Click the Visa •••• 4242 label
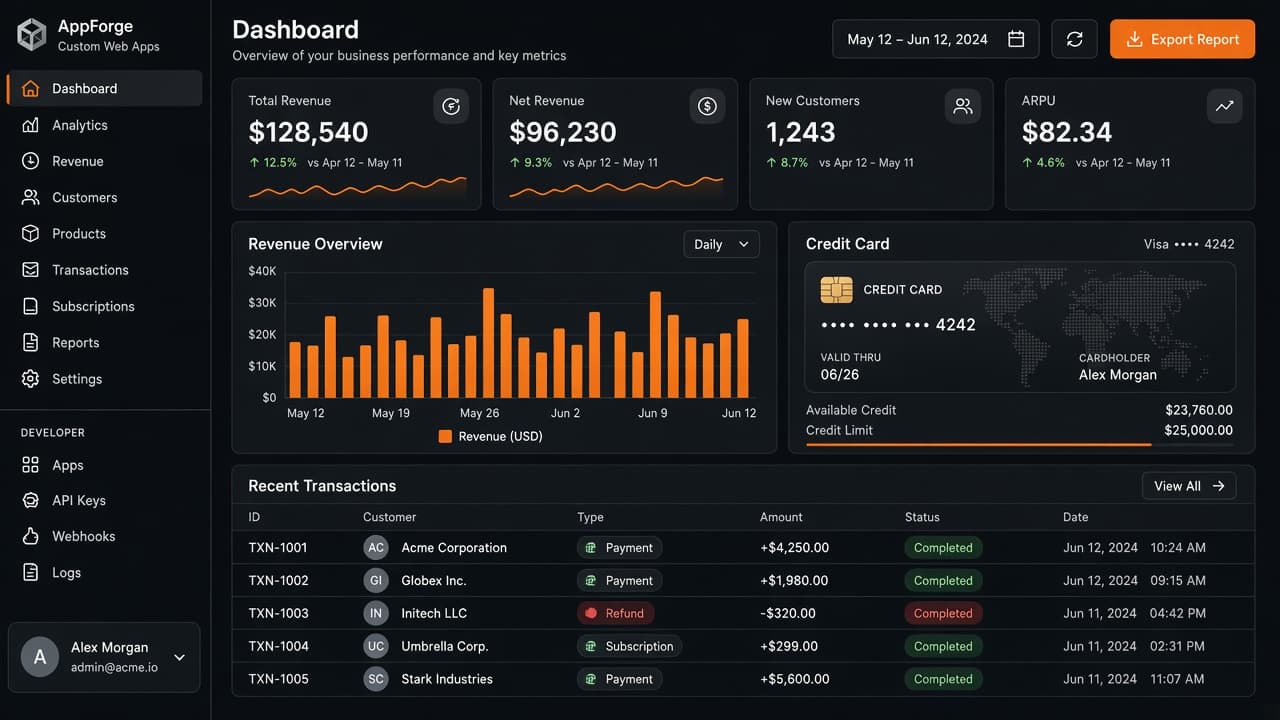The height and width of the screenshot is (720, 1280). coord(1189,244)
